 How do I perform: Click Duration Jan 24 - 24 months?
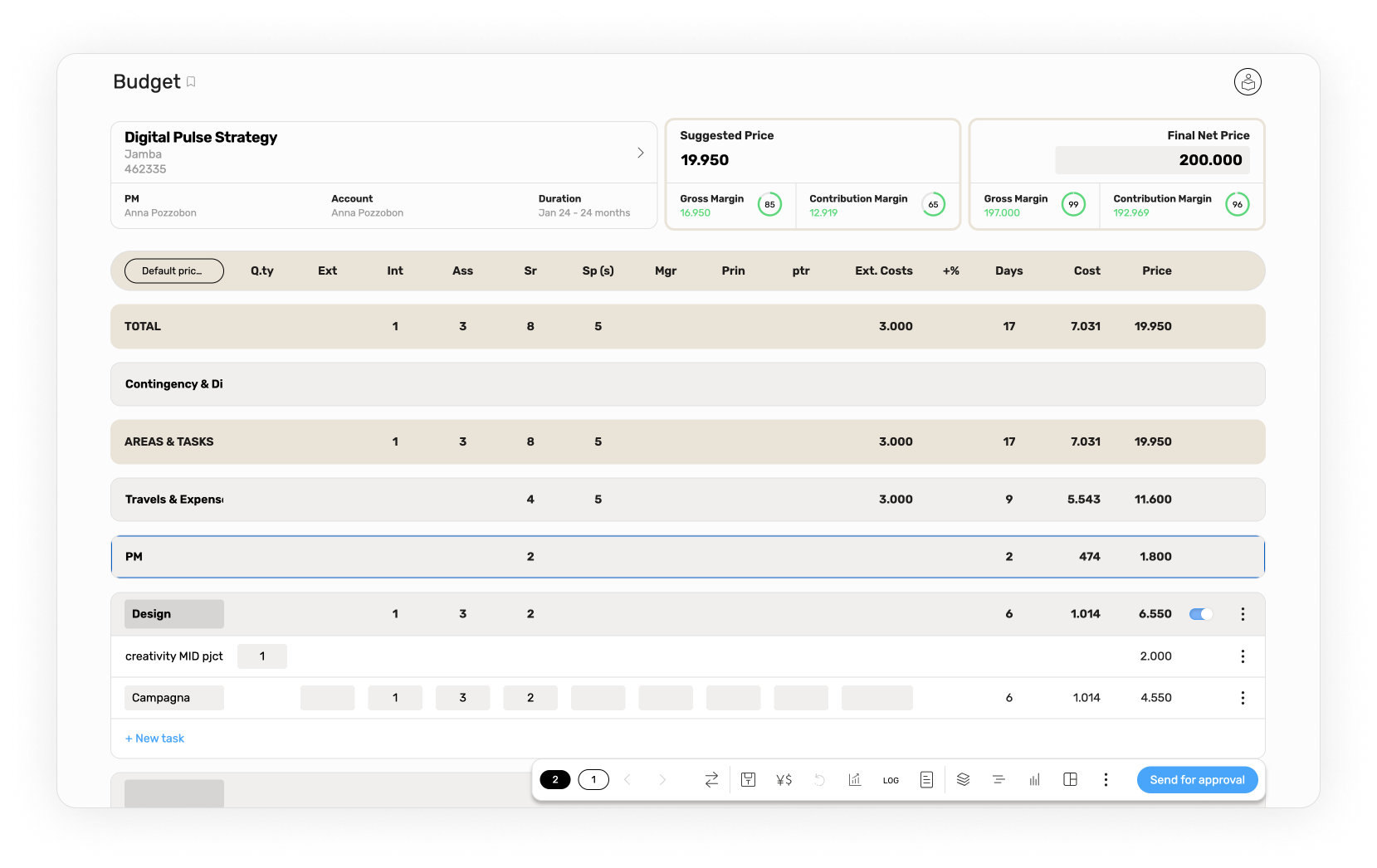point(584,213)
